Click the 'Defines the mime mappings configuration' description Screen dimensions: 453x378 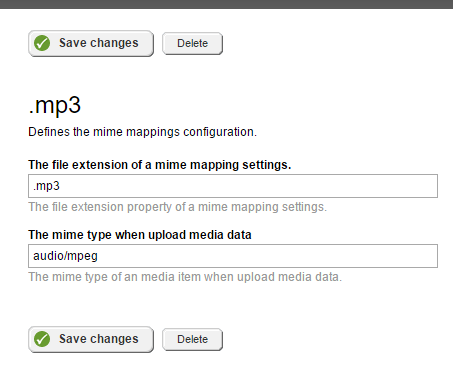(x=142, y=132)
